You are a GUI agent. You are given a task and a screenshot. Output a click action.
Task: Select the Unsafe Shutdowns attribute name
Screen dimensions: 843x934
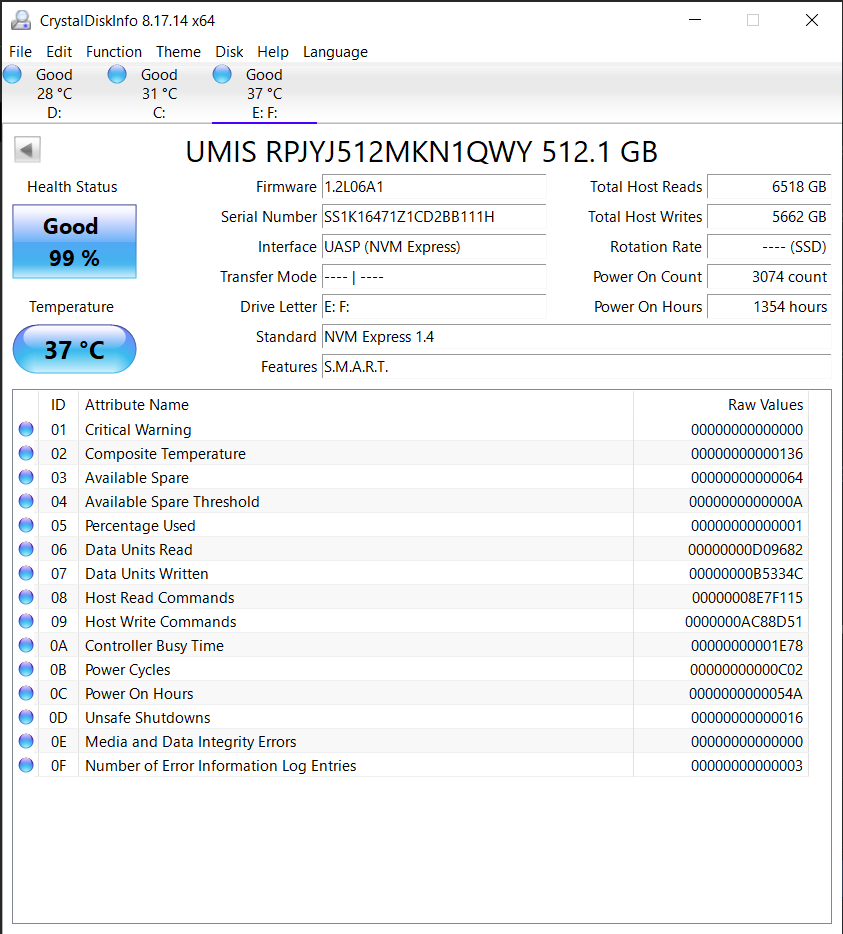148,718
